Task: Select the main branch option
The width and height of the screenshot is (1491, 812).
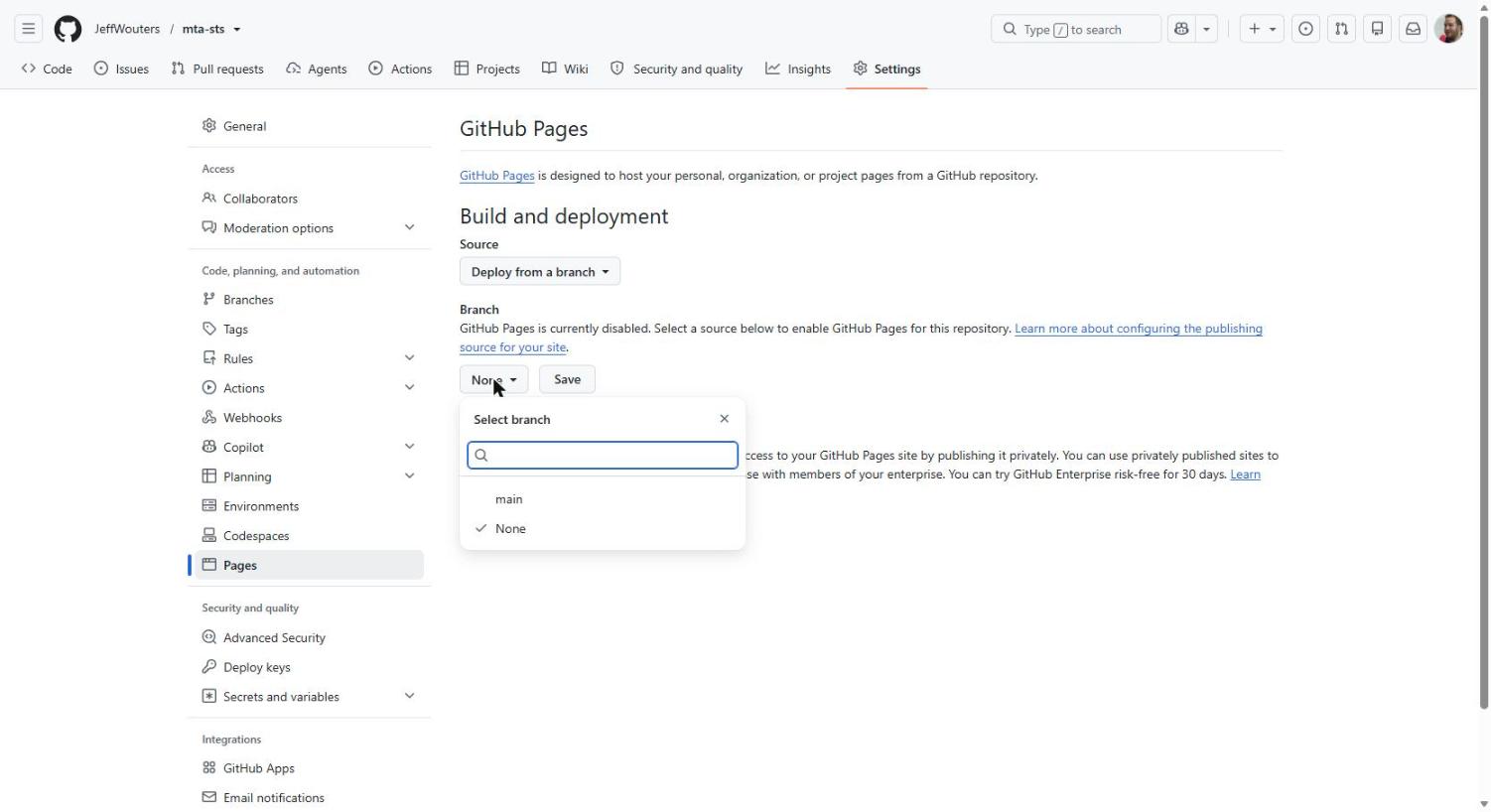Action: click(603, 499)
